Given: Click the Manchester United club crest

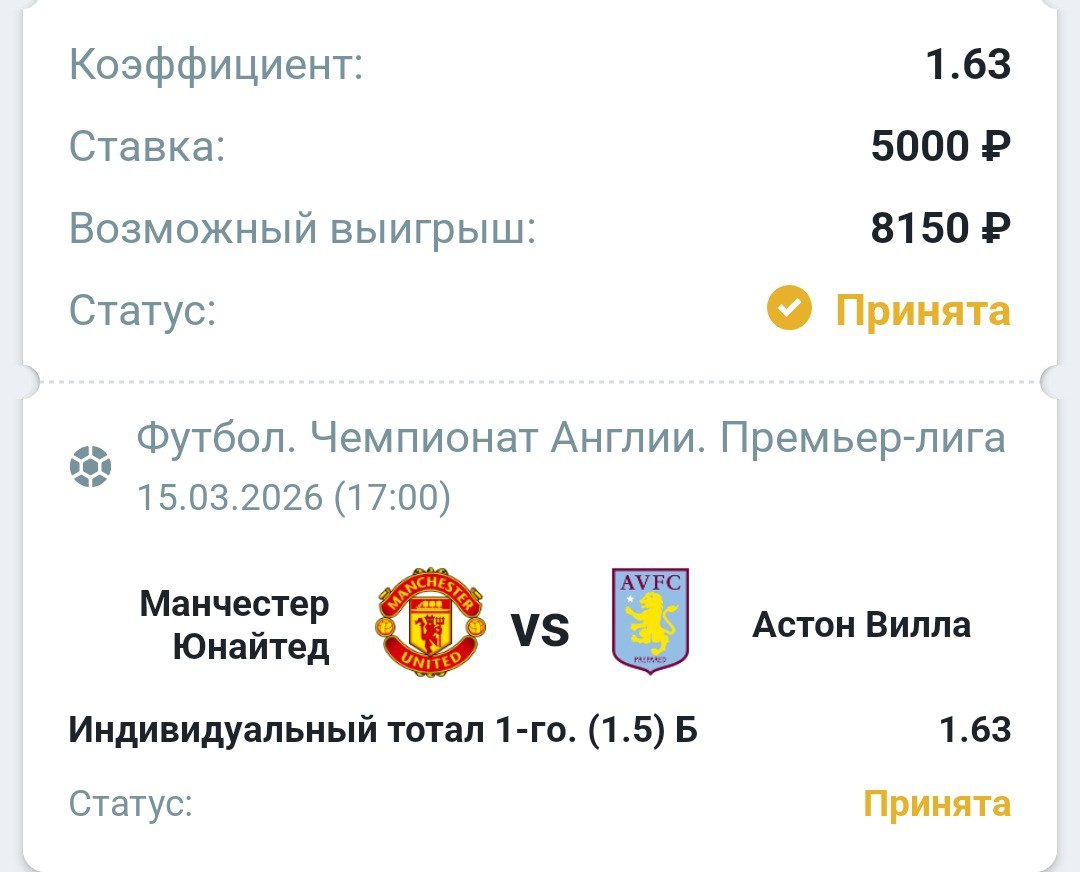Looking at the screenshot, I should [x=430, y=623].
